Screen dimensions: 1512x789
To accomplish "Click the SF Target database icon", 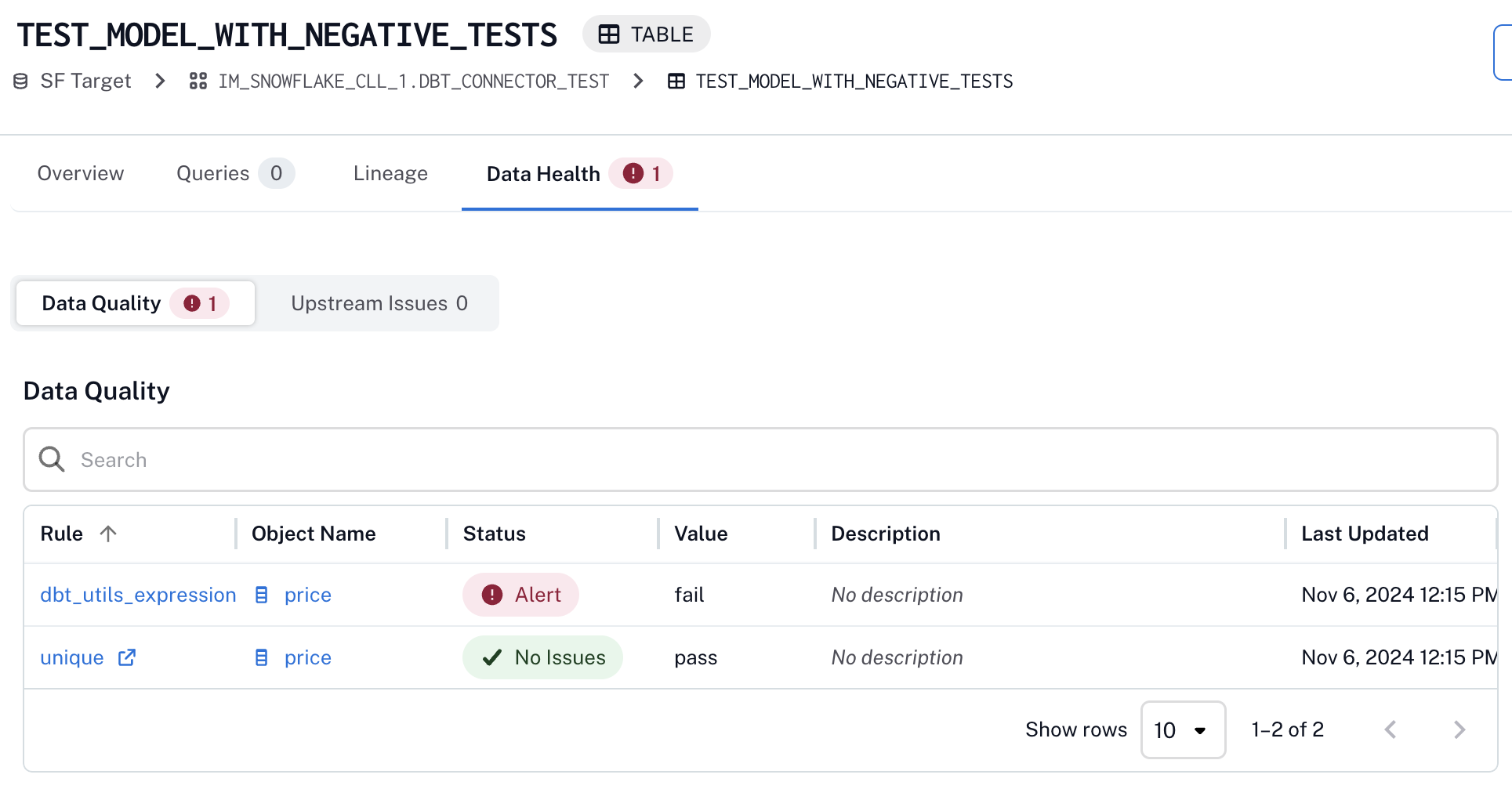I will [21, 81].
